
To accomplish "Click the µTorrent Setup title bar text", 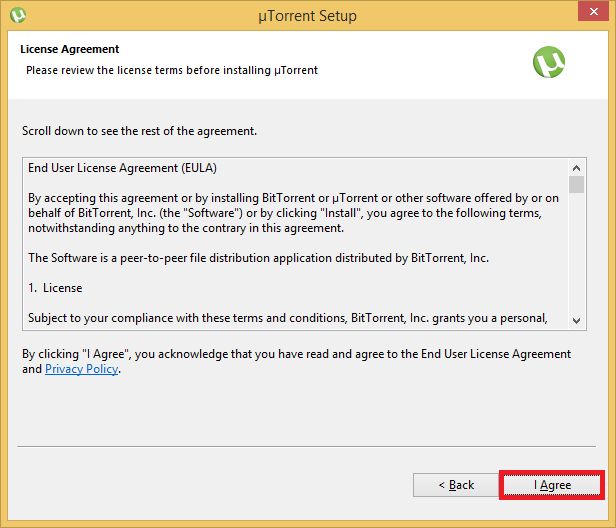I will (307, 16).
